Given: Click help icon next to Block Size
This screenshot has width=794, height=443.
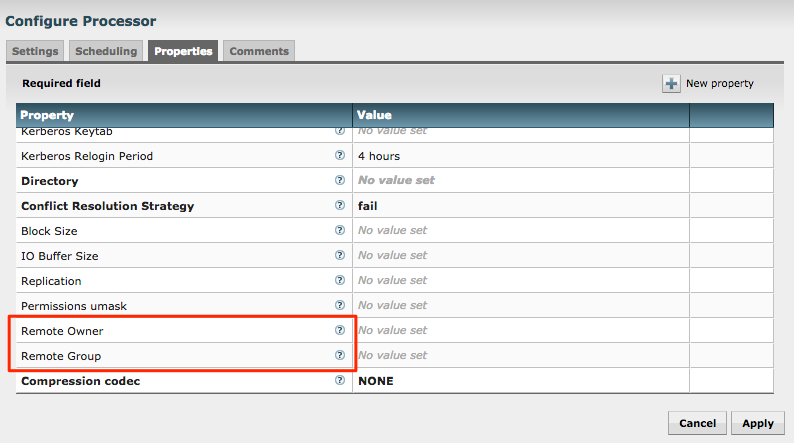Looking at the screenshot, I should click(x=340, y=231).
